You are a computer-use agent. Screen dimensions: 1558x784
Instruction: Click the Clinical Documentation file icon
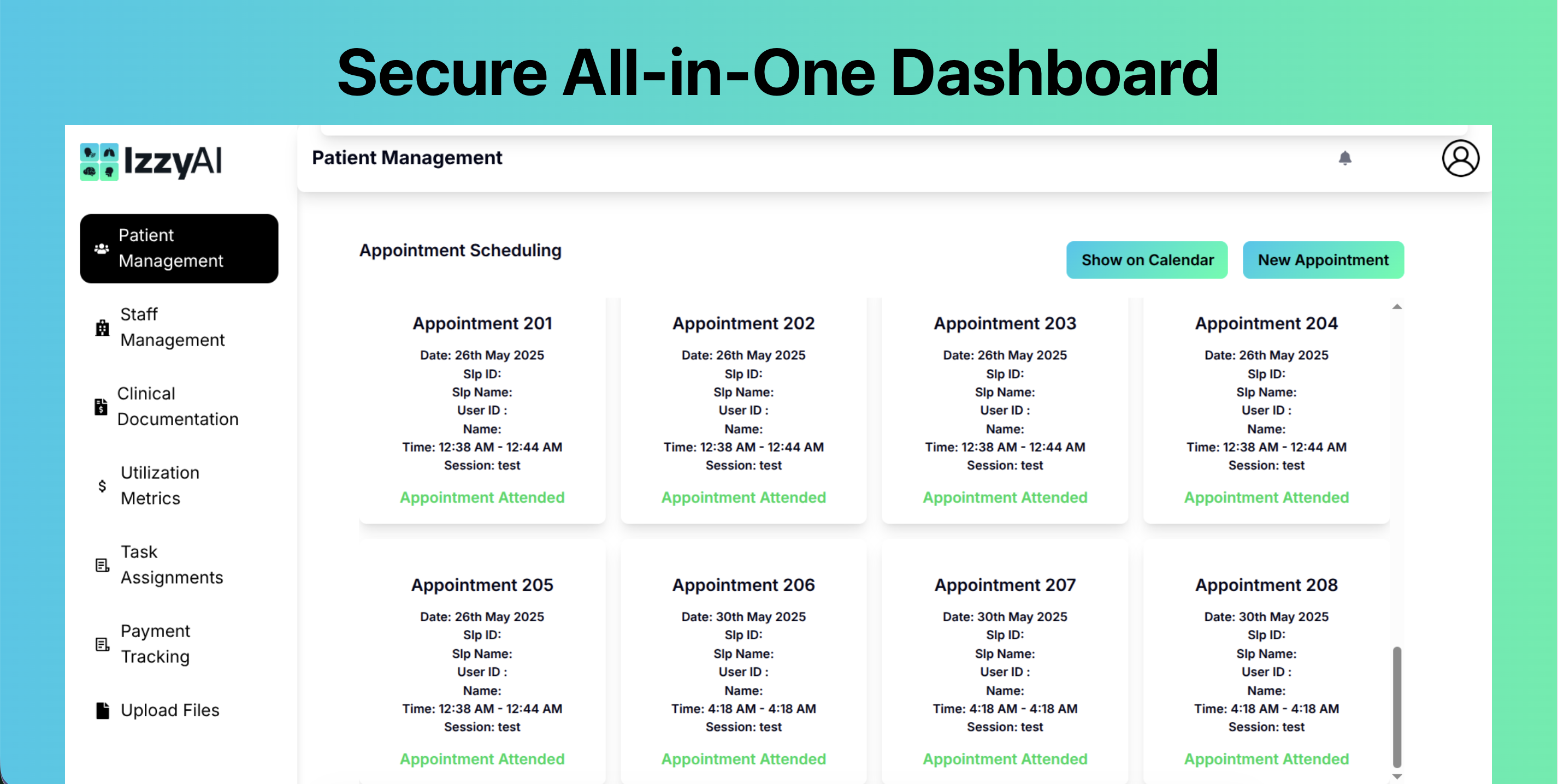click(101, 407)
